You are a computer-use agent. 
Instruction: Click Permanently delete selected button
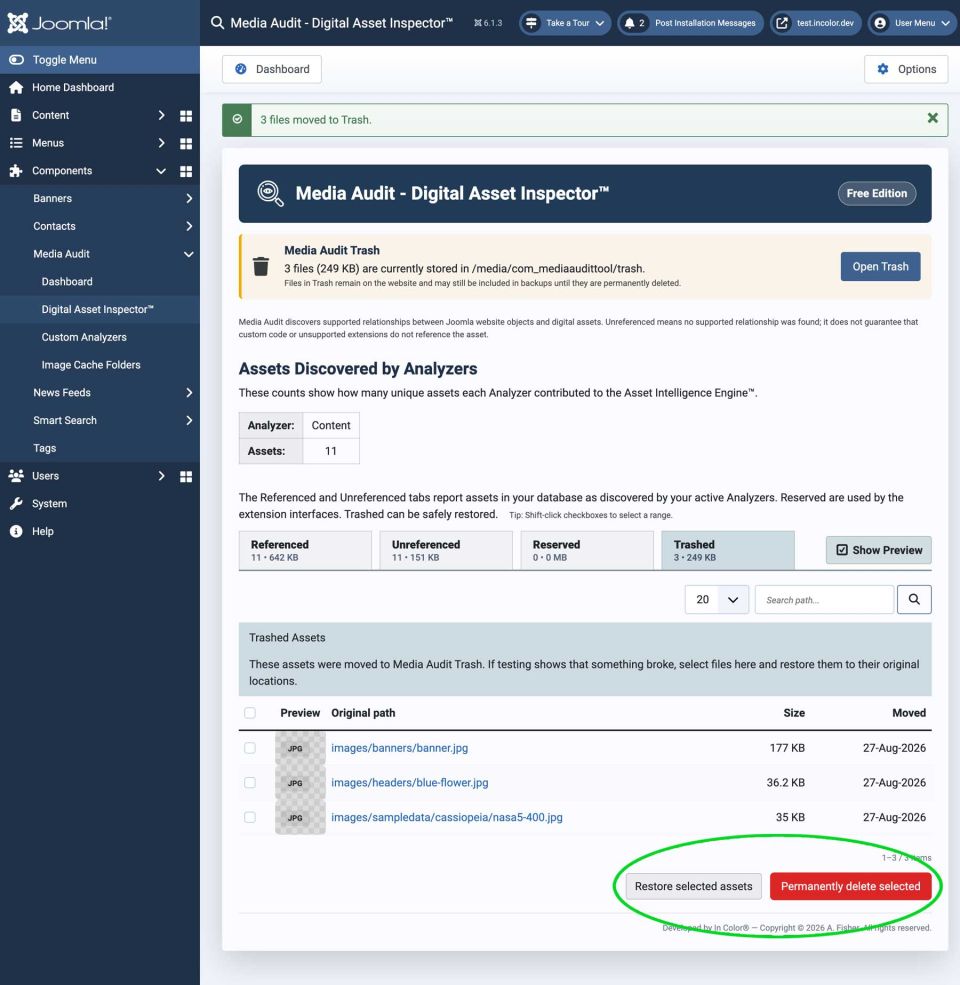tap(851, 886)
